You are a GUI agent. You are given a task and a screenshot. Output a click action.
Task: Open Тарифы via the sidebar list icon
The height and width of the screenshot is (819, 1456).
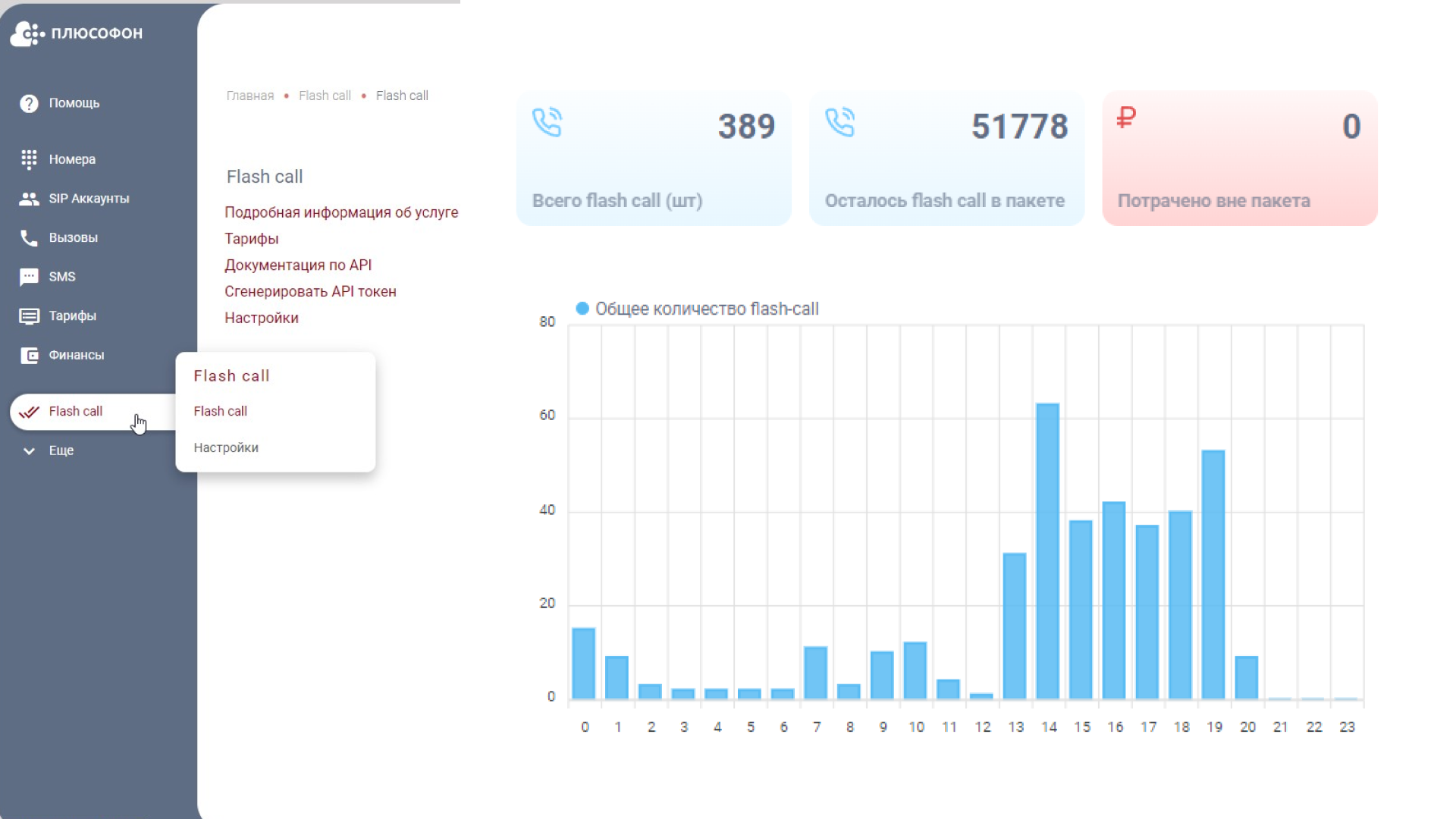pyautogui.click(x=29, y=316)
